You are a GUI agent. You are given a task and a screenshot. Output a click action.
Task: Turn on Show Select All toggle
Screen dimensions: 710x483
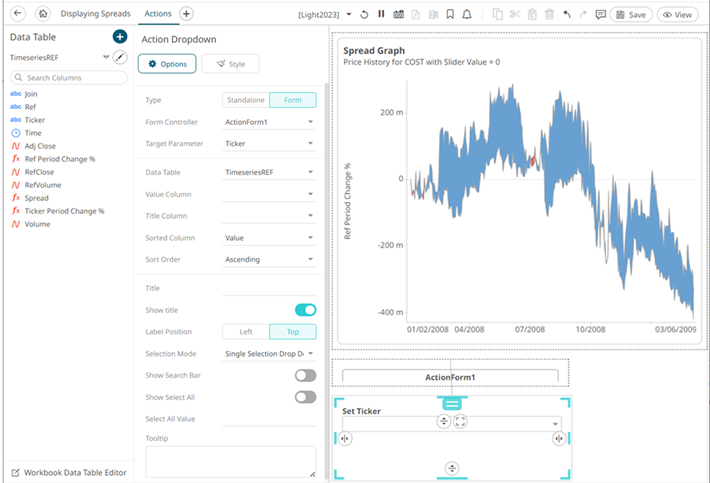(x=305, y=397)
